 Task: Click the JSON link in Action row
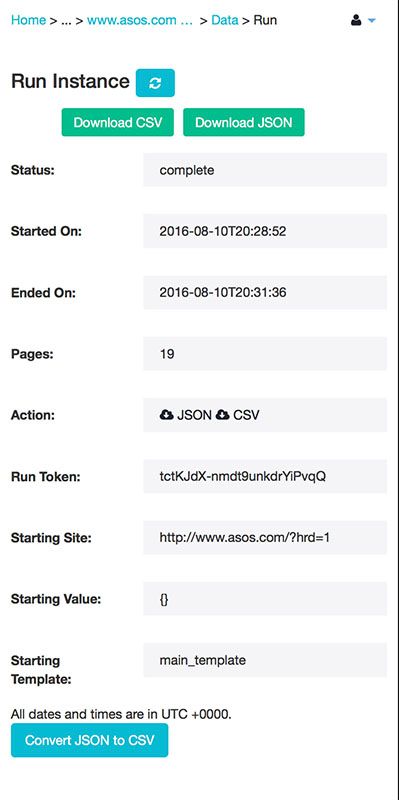pos(194,415)
